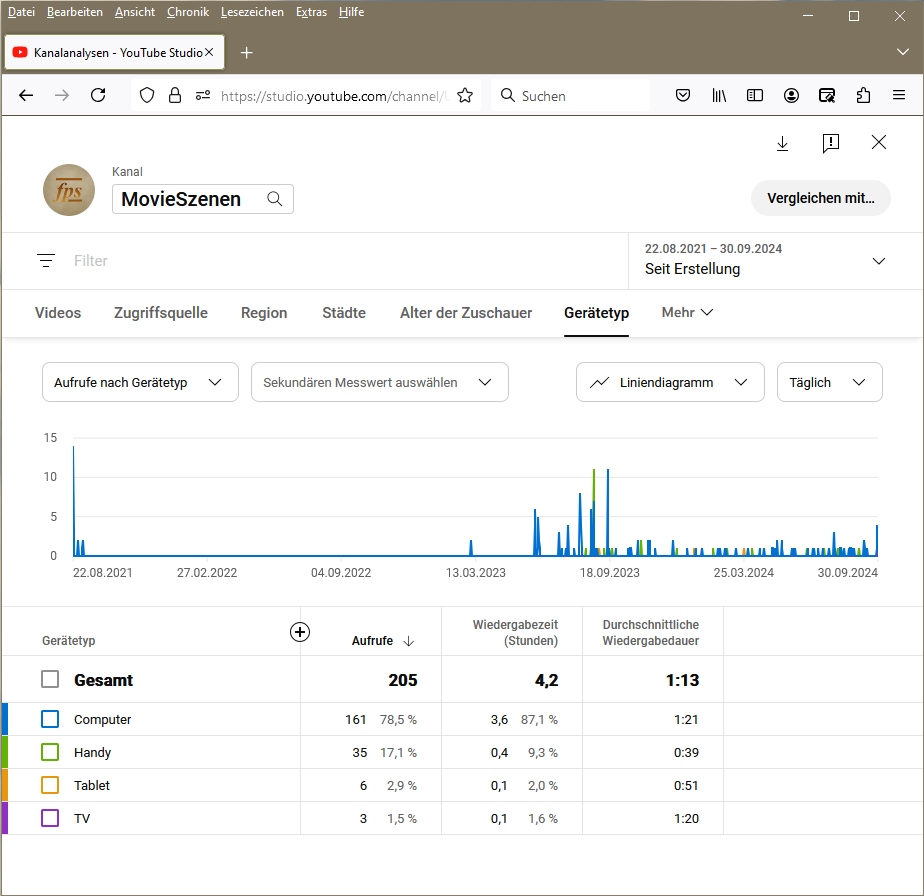Image resolution: width=924 pixels, height=896 pixels.
Task: Open the Täglich interval dropdown
Action: (829, 382)
